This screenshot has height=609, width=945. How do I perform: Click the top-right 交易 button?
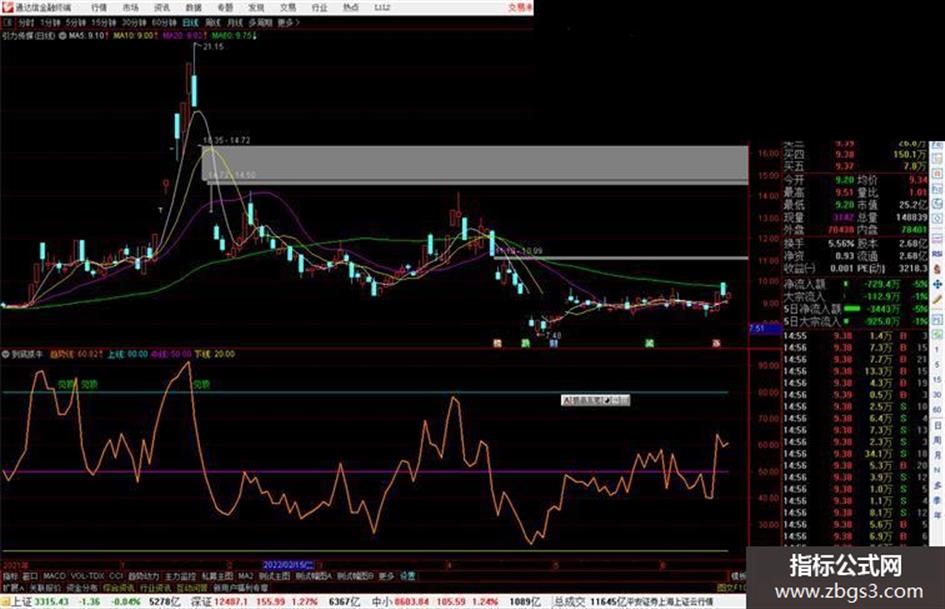(x=520, y=8)
